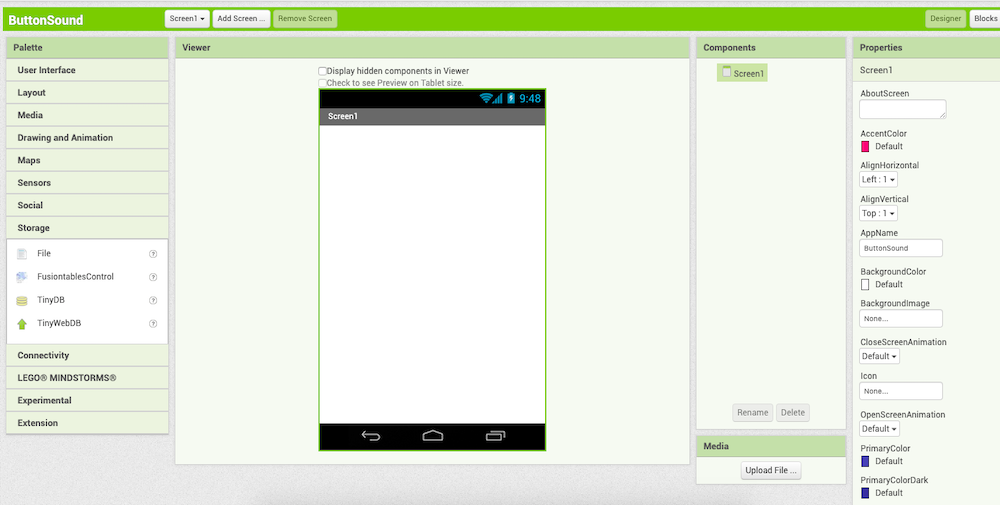Image resolution: width=1000 pixels, height=505 pixels.
Task: Open the AlignVertical Top dropdown
Action: (878, 213)
